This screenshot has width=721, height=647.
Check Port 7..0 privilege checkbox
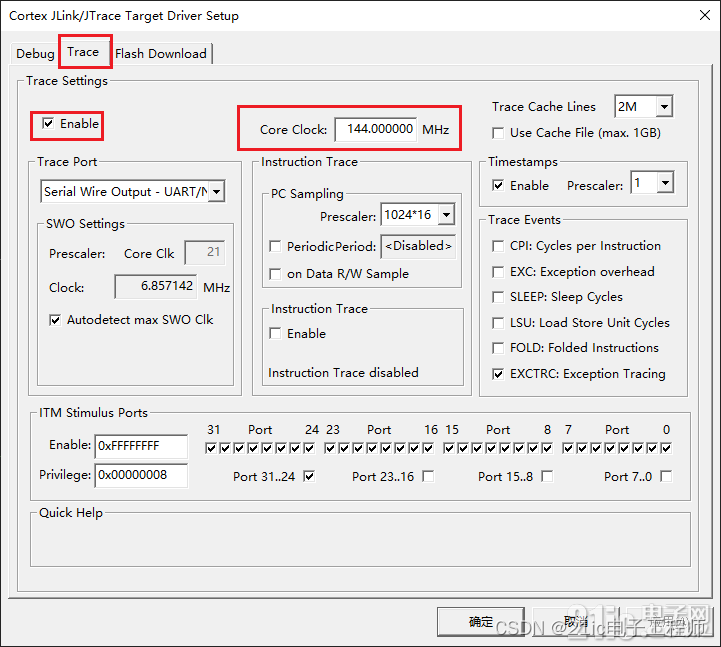pyautogui.click(x=666, y=476)
